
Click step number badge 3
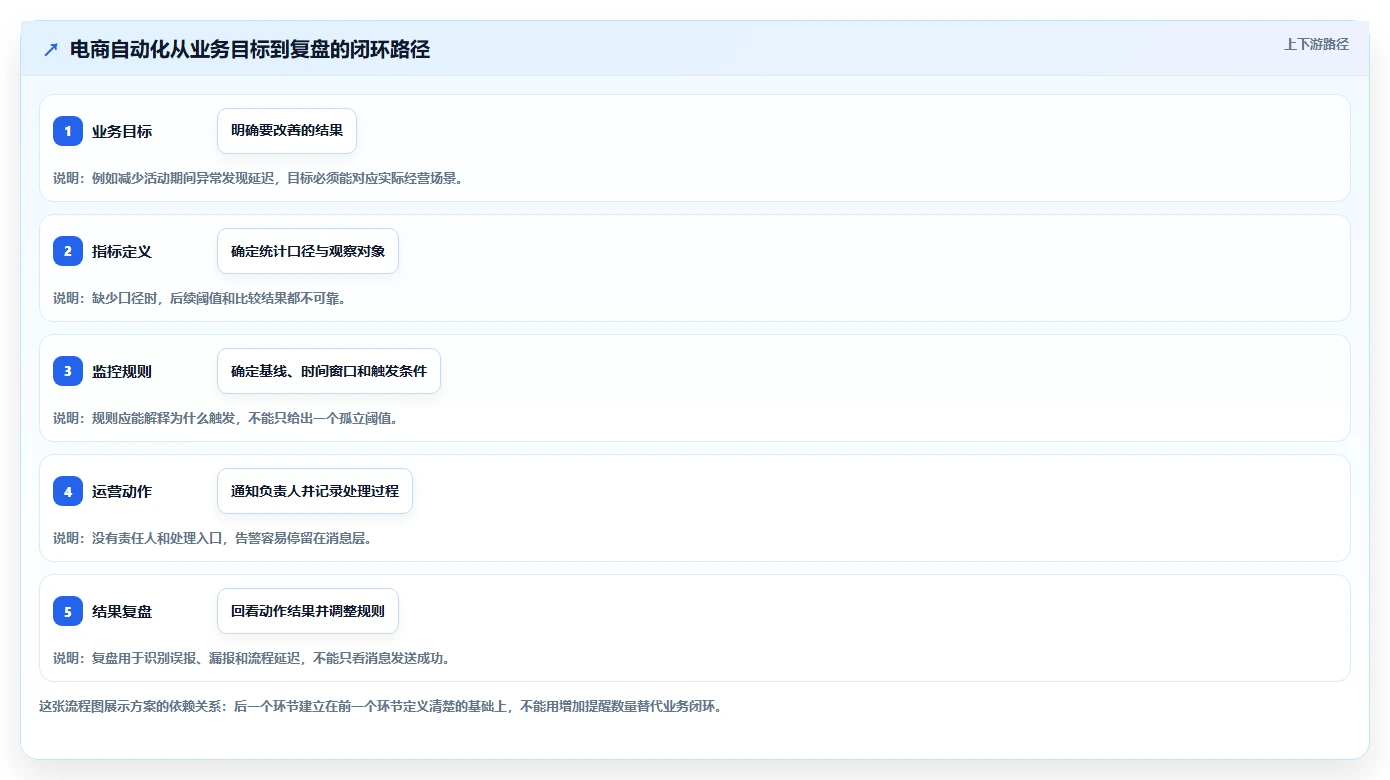pos(68,371)
